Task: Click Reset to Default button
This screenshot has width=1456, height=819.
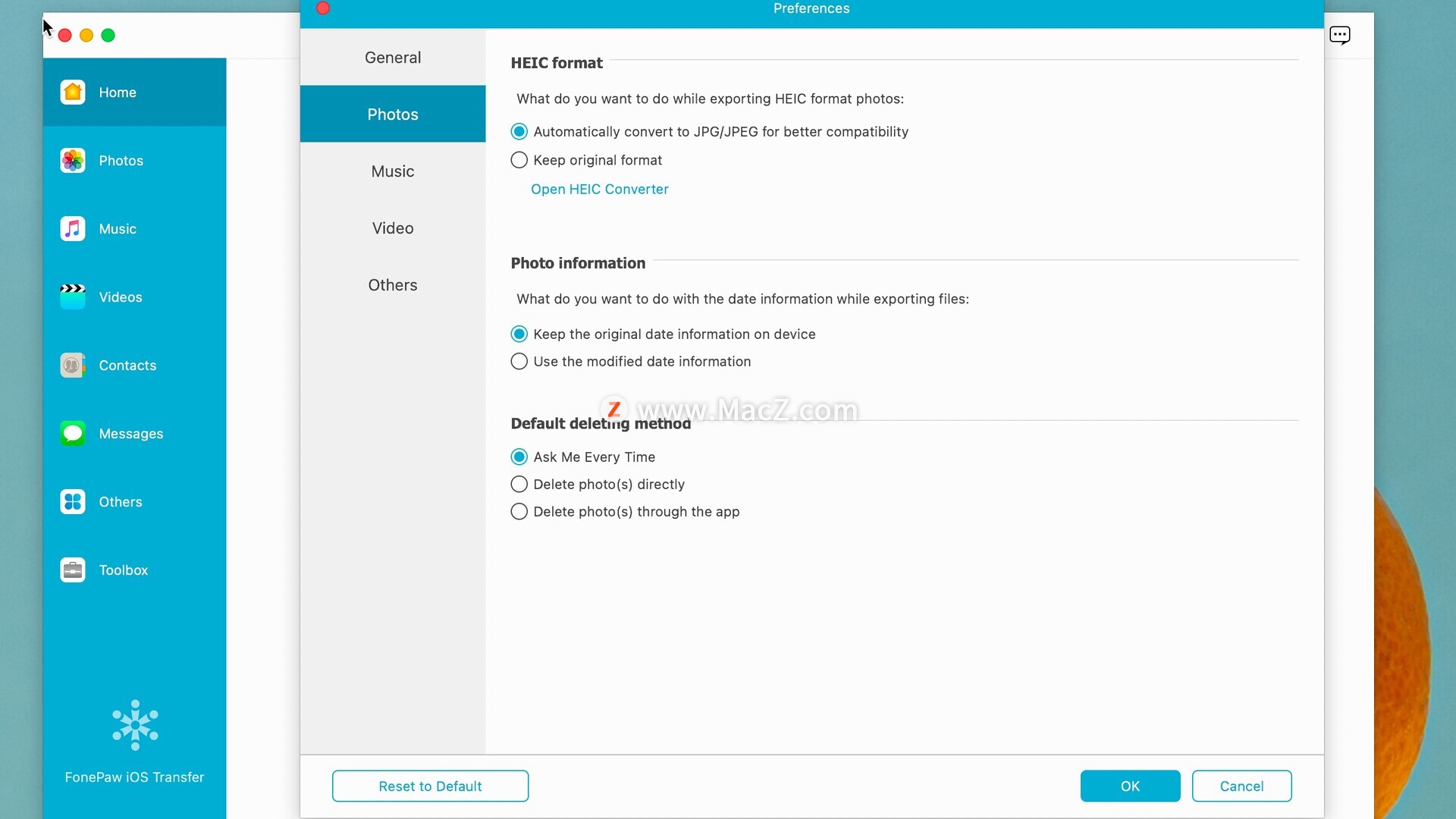Action: click(430, 786)
